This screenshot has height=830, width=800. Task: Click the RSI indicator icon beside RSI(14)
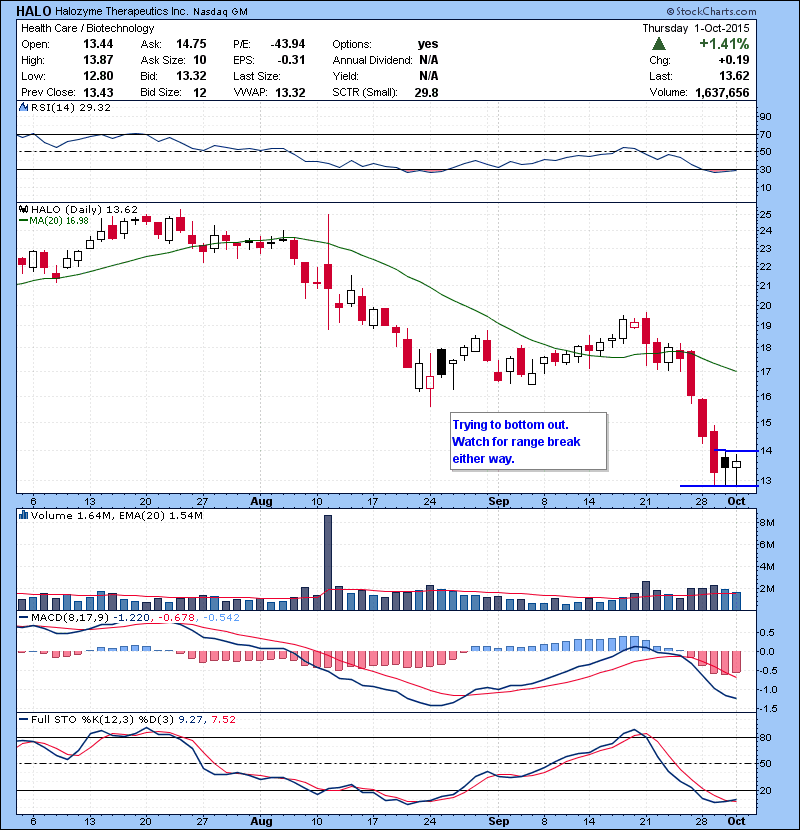(x=24, y=107)
